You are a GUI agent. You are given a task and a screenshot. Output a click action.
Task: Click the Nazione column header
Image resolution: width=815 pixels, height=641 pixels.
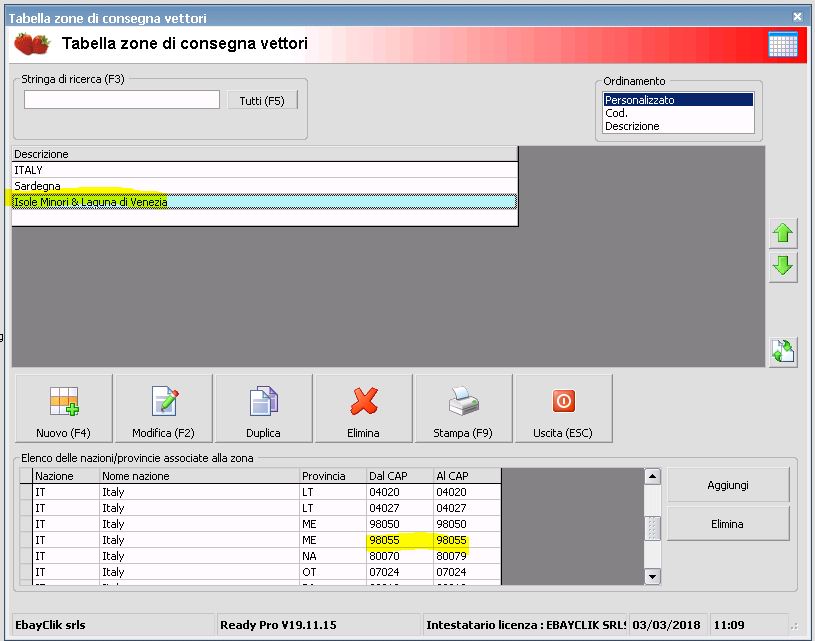tap(66, 476)
